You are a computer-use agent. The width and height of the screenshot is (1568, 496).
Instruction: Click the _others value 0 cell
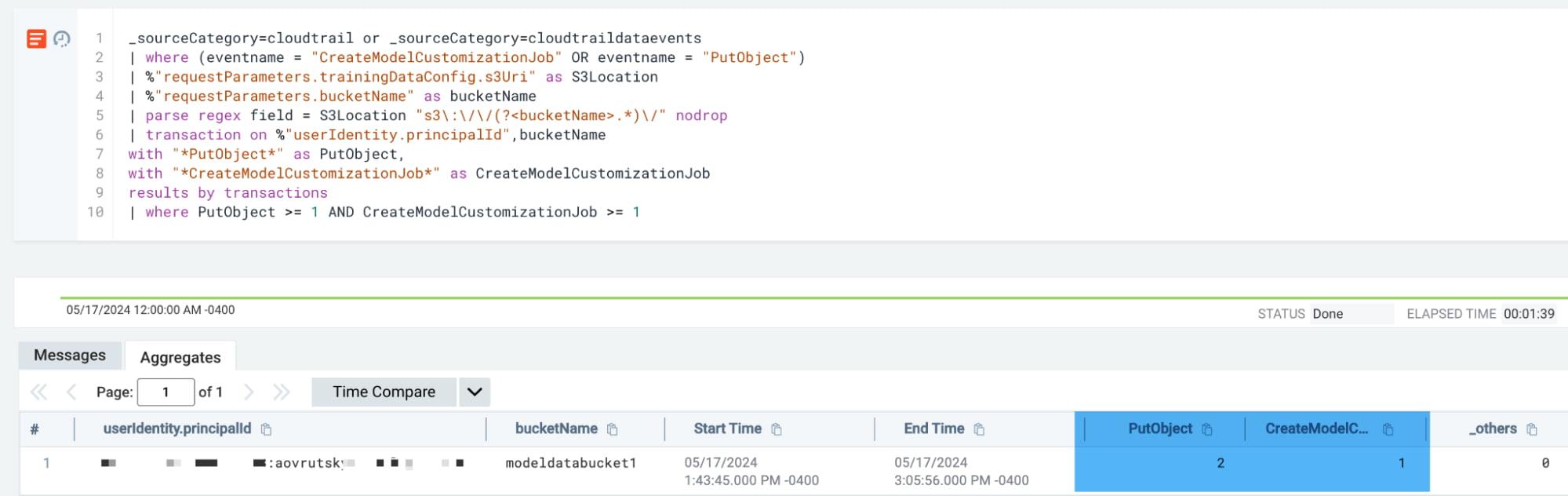[1545, 463]
